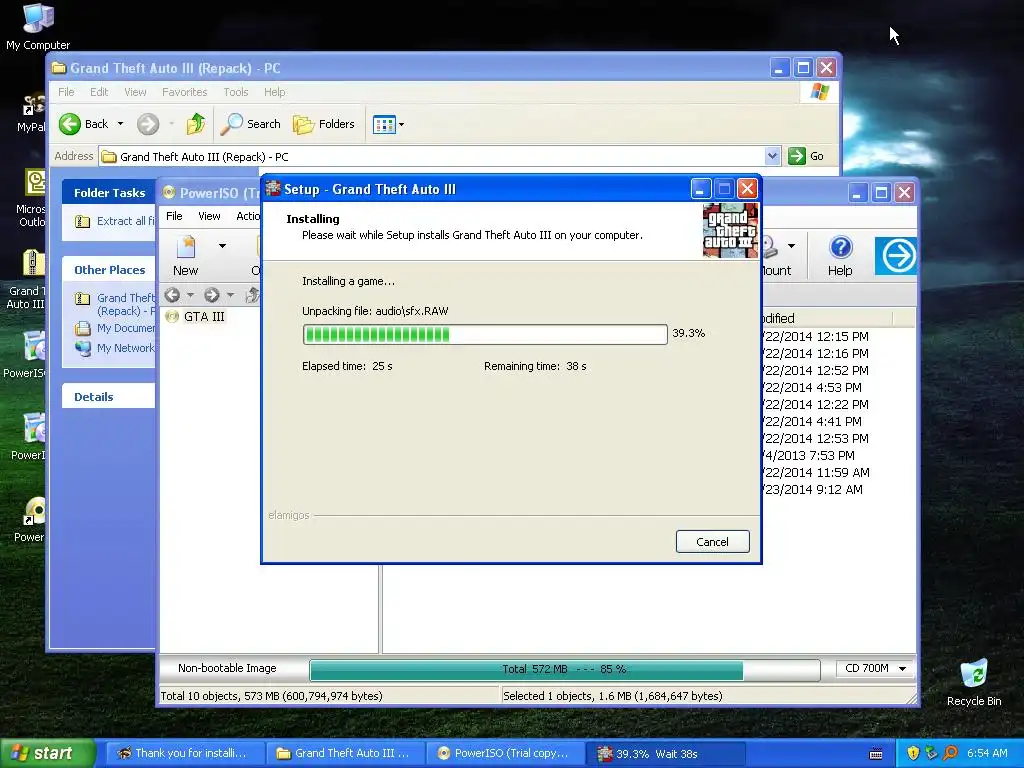Select the row dated 23/2014 9:12 AM
The width and height of the screenshot is (1024, 768).
pos(813,489)
